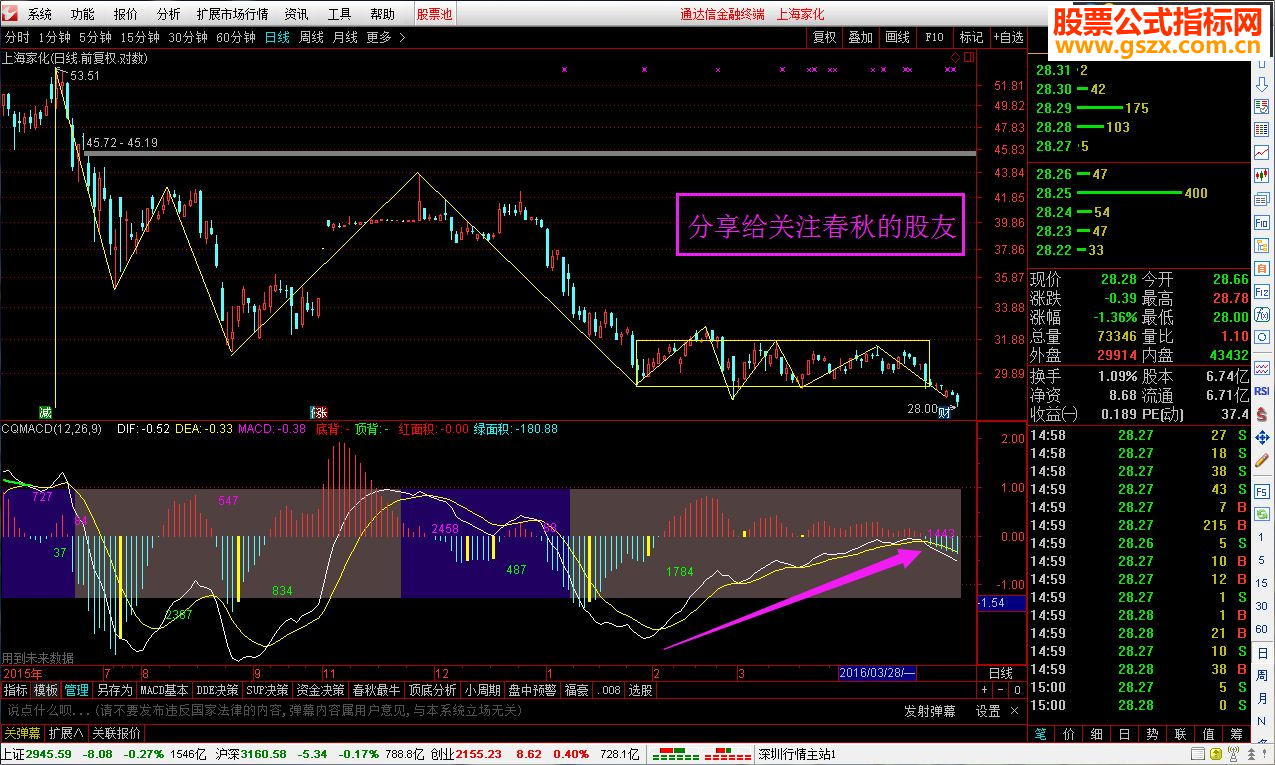This screenshot has height=765, width=1275.
Task: Open the 日线 period selector below chart
Action: (1000, 673)
